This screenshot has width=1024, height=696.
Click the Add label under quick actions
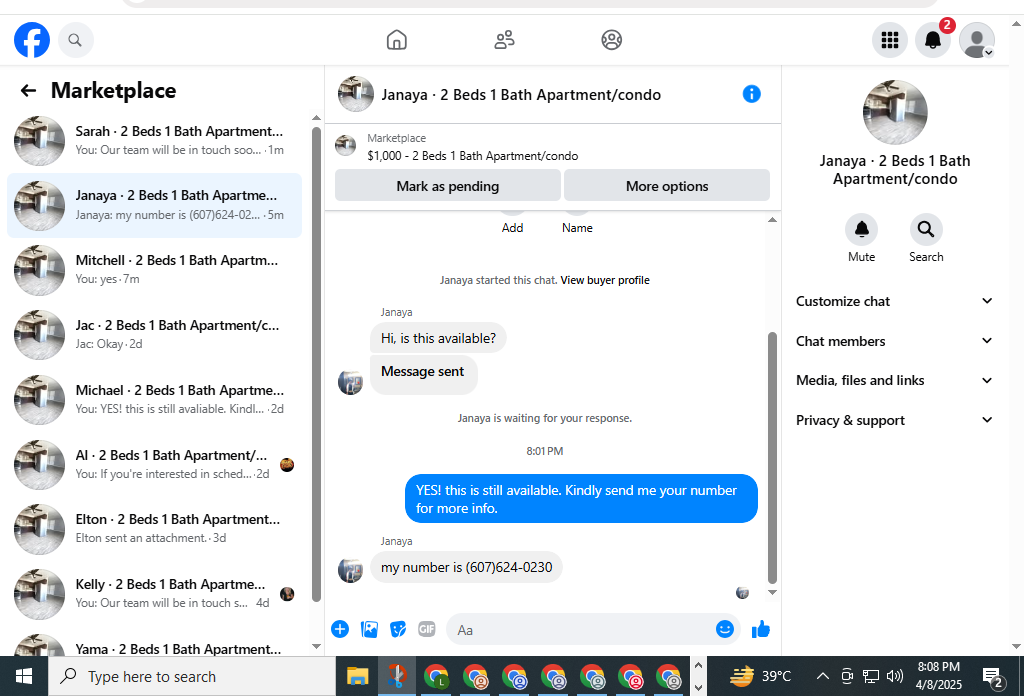(x=512, y=228)
